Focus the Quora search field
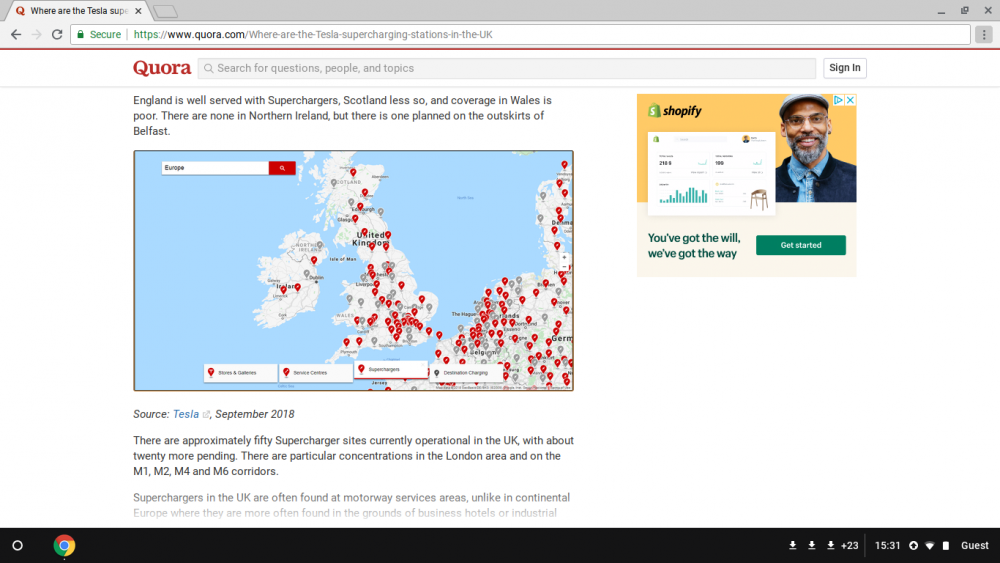1000x563 pixels. [x=506, y=68]
